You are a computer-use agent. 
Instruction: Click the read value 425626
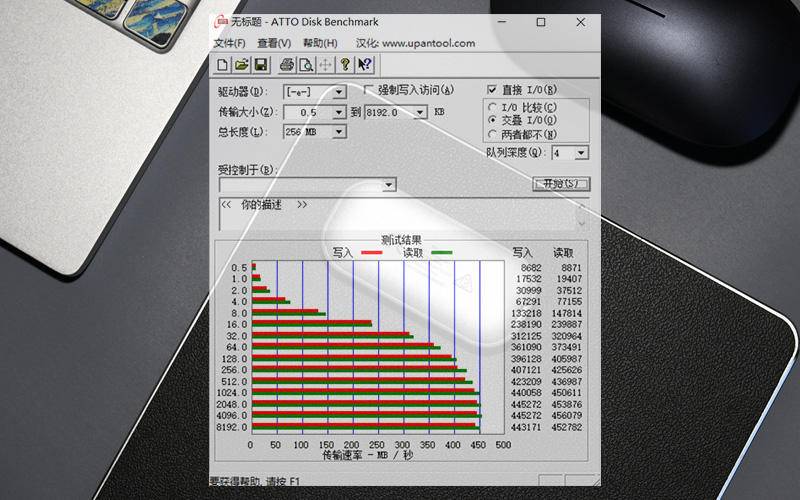click(x=566, y=370)
